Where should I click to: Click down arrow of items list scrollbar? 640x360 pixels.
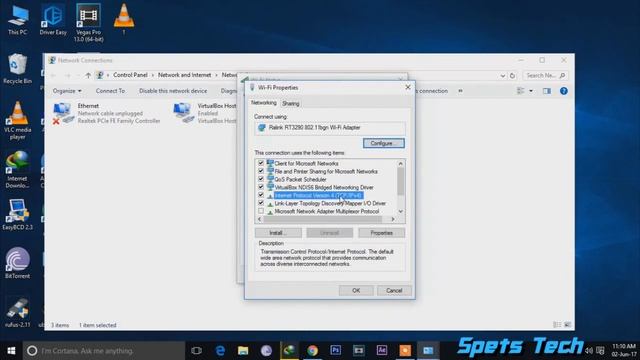[400, 211]
